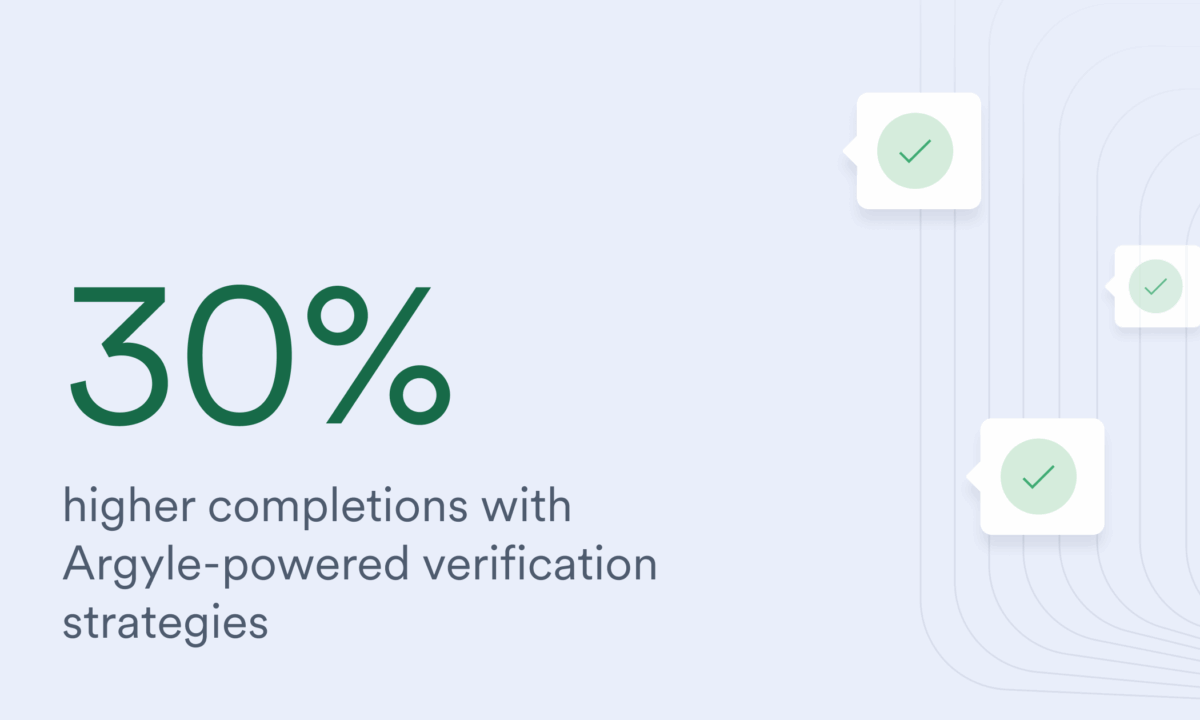The image size is (1200, 720).
Task: Click the light green circle behind the top checkmark
Action: pos(915,151)
